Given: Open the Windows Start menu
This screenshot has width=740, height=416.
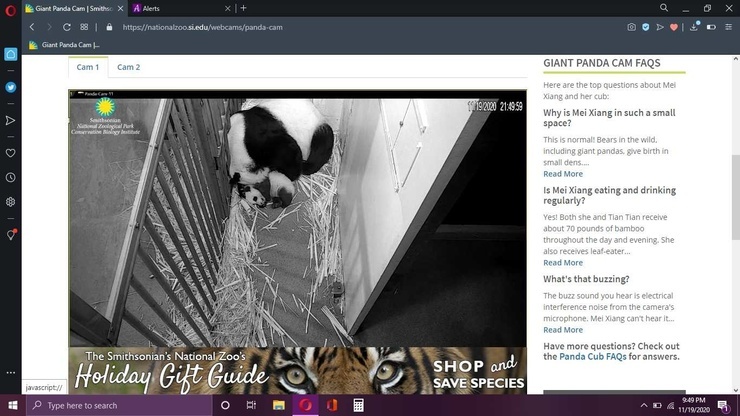Looking at the screenshot, I should [13, 405].
